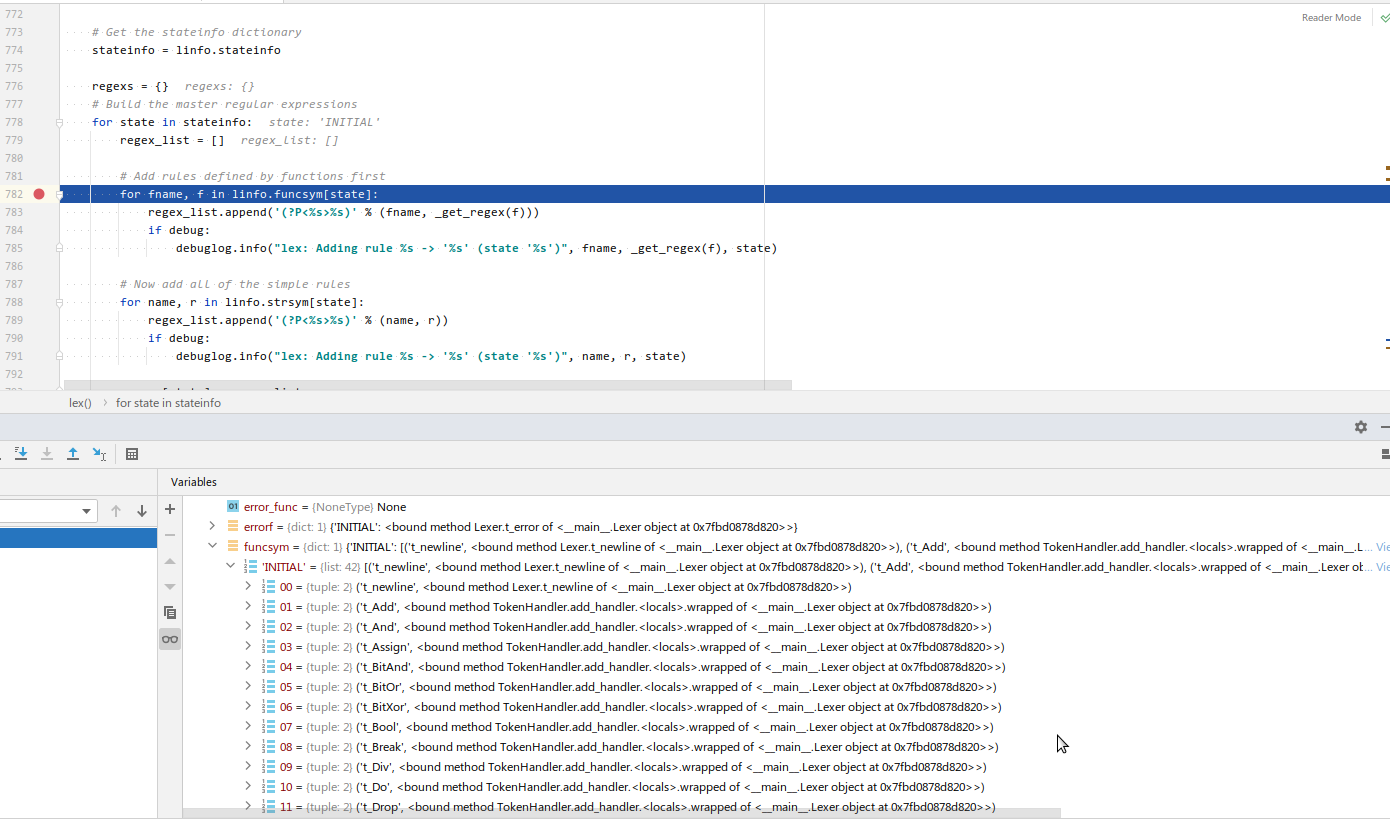Image resolution: width=1390 pixels, height=819 pixels.
Task: Click the Run to Cursor icon
Action: tap(99, 453)
